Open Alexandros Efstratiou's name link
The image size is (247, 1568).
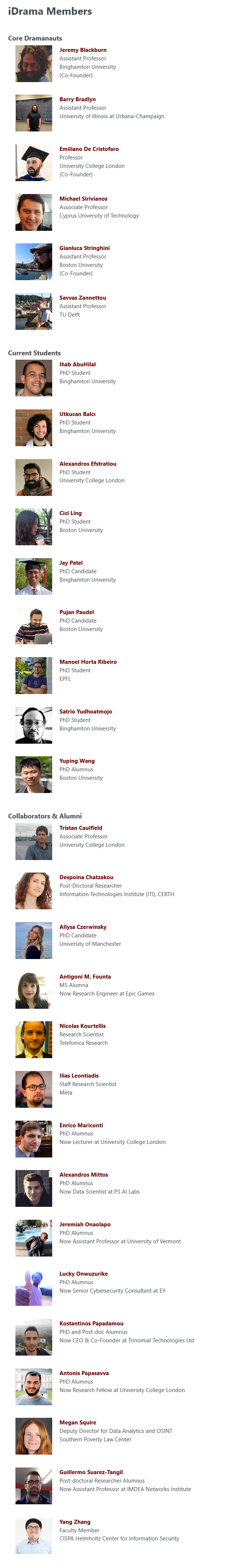87,464
